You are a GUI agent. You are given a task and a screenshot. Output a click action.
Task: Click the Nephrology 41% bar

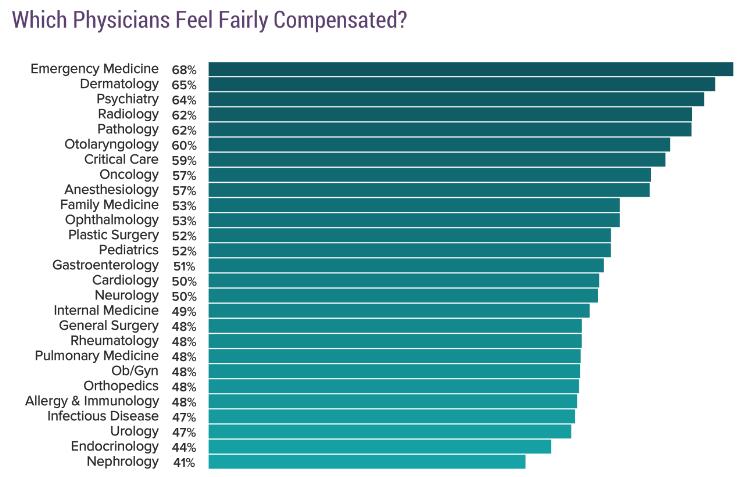pos(367,461)
